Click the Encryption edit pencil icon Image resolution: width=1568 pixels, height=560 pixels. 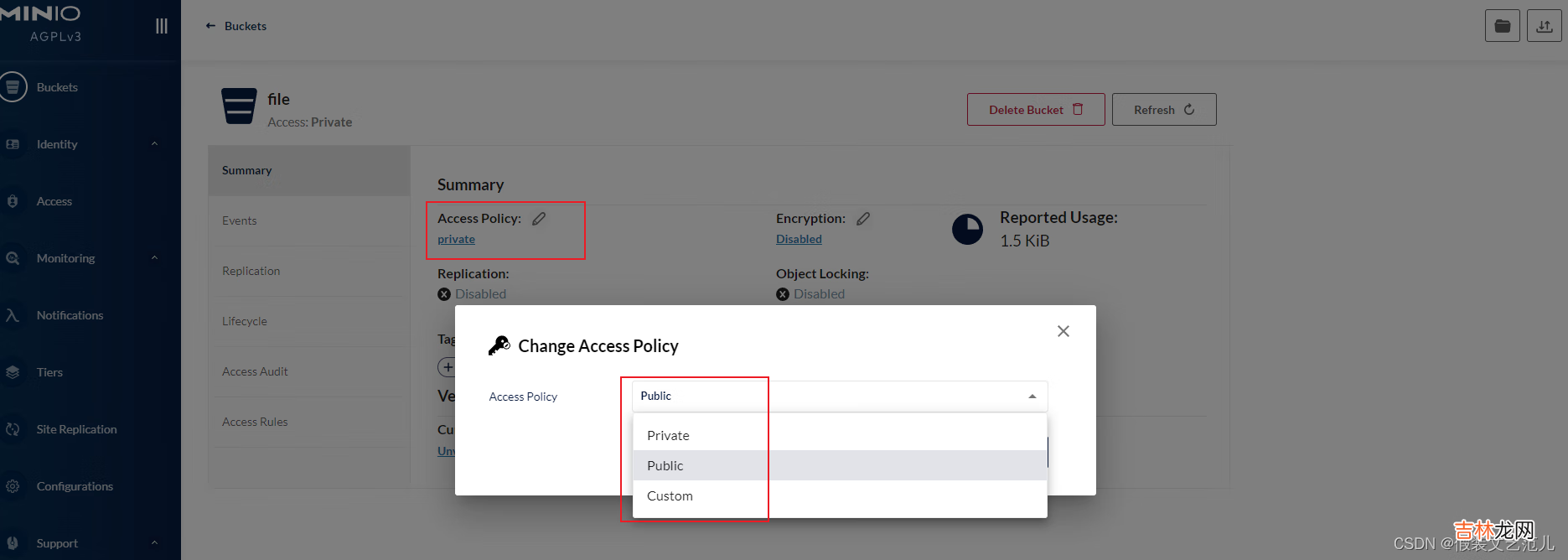pos(863,219)
